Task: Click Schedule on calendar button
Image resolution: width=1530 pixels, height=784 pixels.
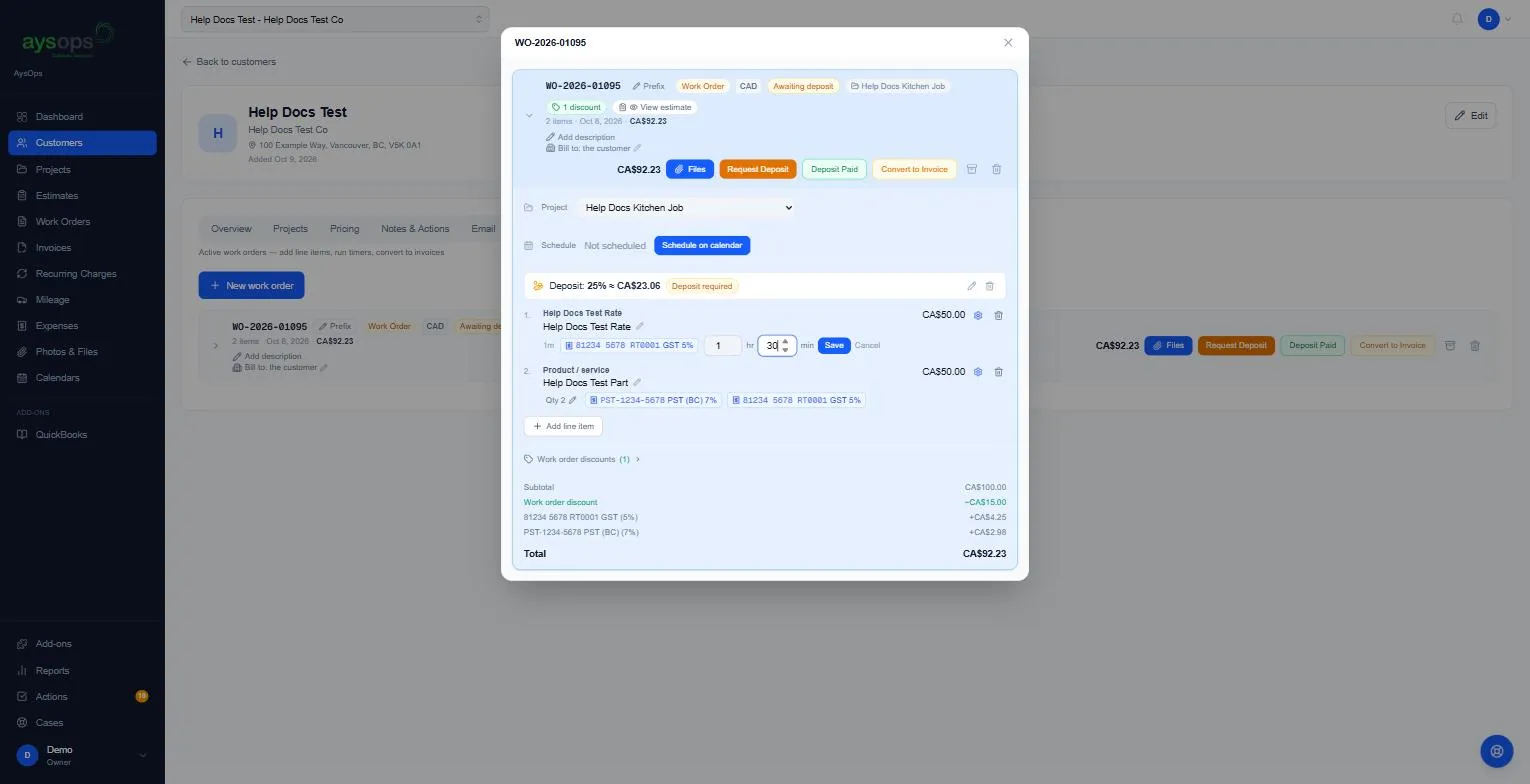Action: tap(702, 245)
